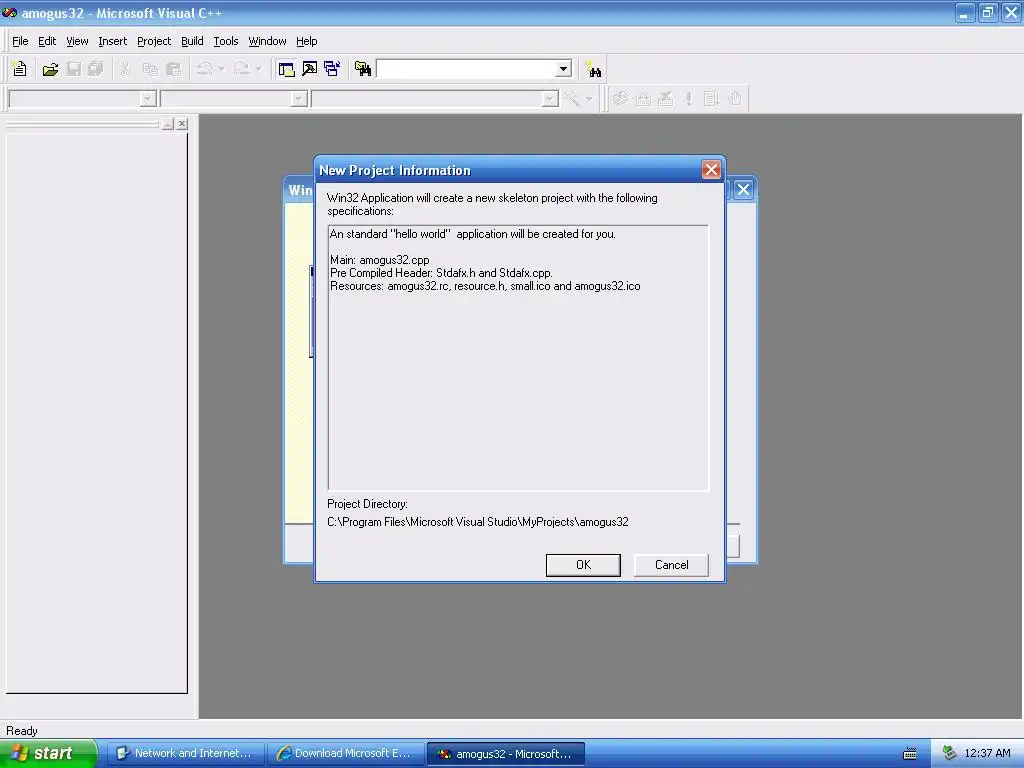Expand the WizardBar filter combo box
The width and height of the screenshot is (1024, 768).
coord(299,99)
